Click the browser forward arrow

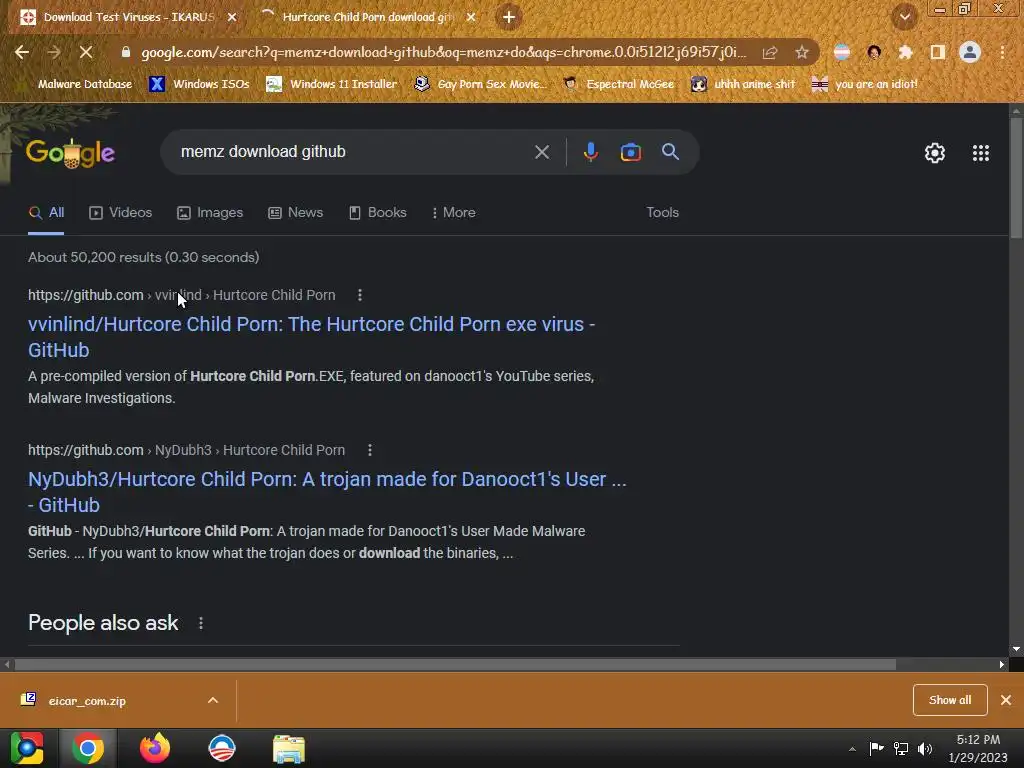pos(54,52)
